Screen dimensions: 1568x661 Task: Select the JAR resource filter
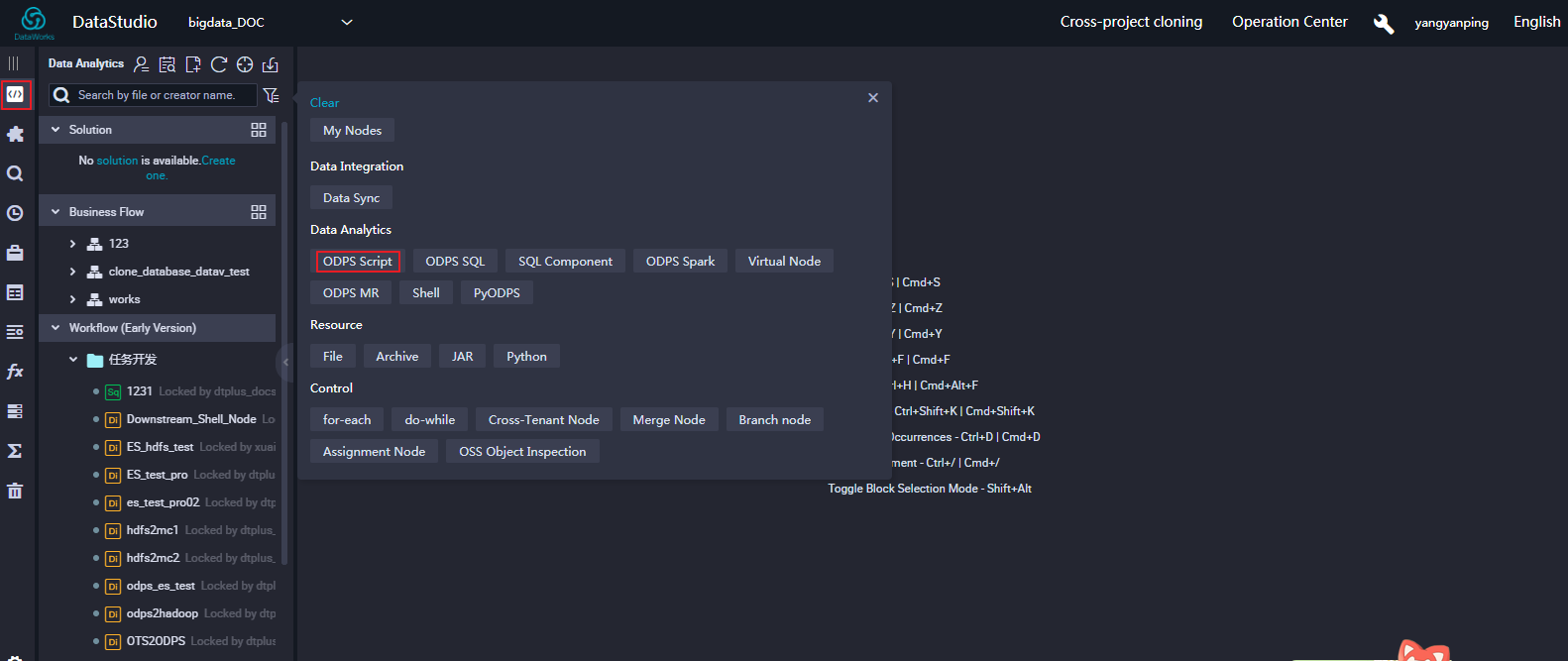pyautogui.click(x=462, y=357)
